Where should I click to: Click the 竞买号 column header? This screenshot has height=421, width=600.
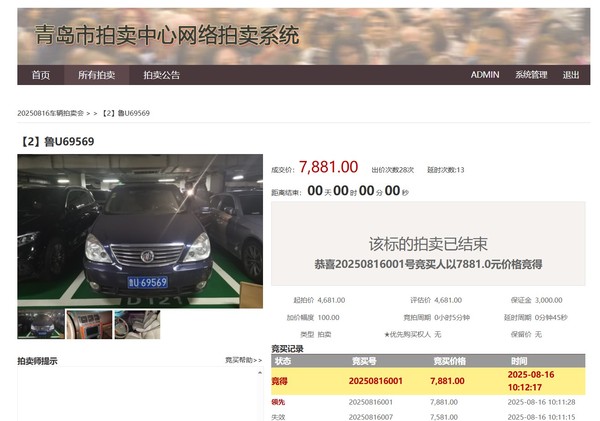coord(363,361)
